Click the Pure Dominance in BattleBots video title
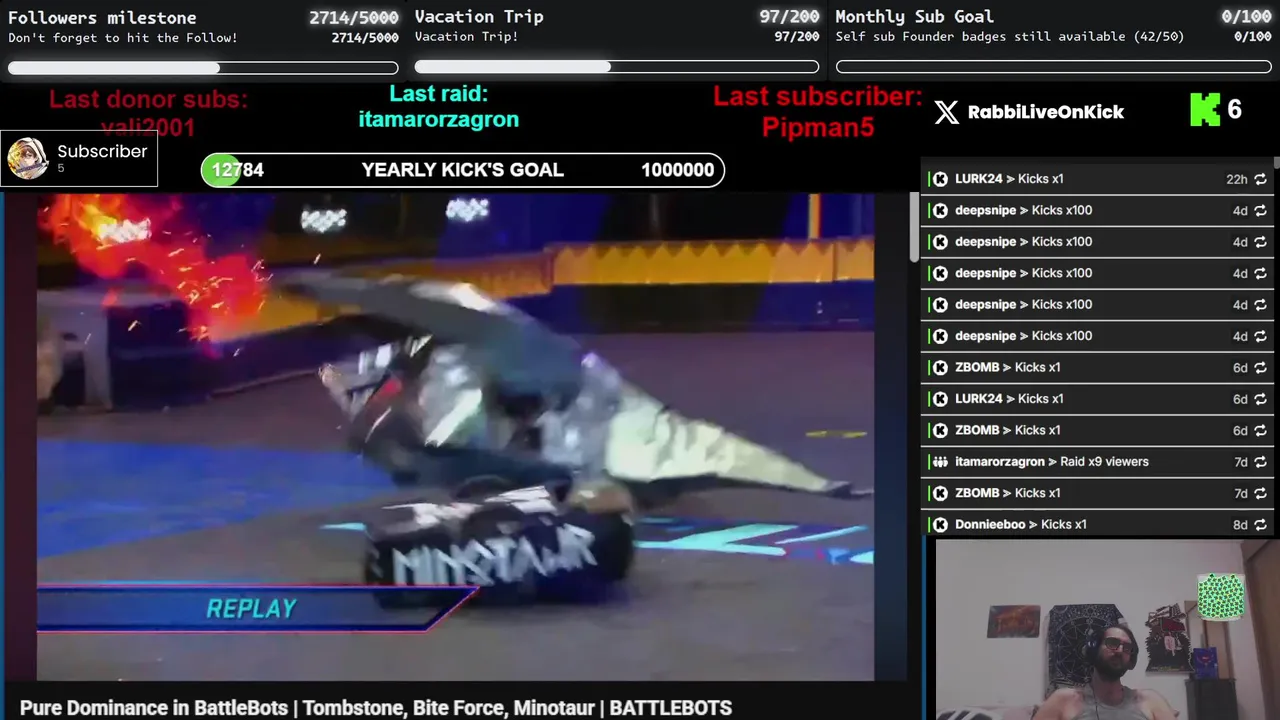 376,708
